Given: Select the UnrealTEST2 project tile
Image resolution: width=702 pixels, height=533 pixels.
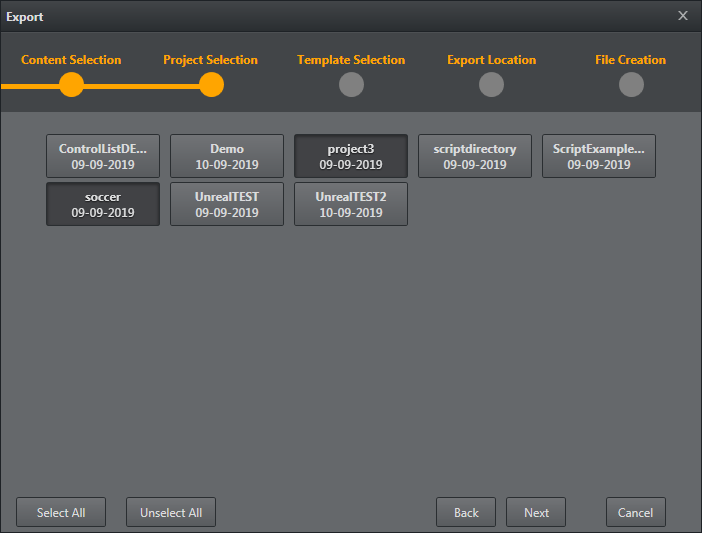Looking at the screenshot, I should (351, 204).
